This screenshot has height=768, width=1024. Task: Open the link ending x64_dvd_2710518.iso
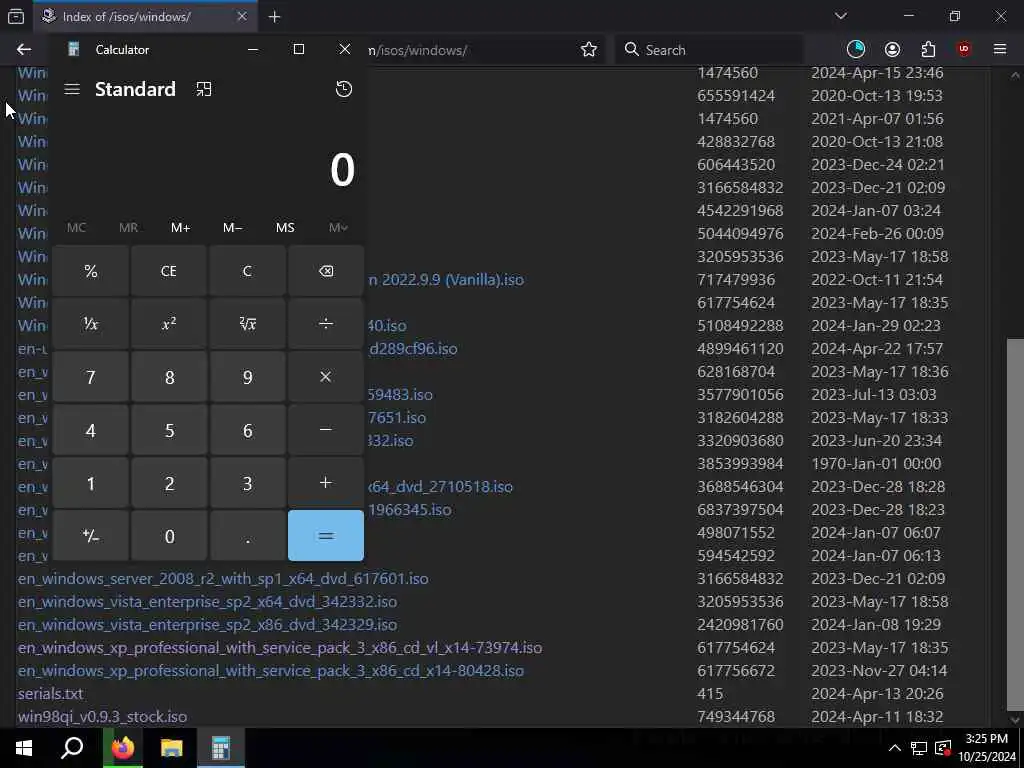coord(440,487)
